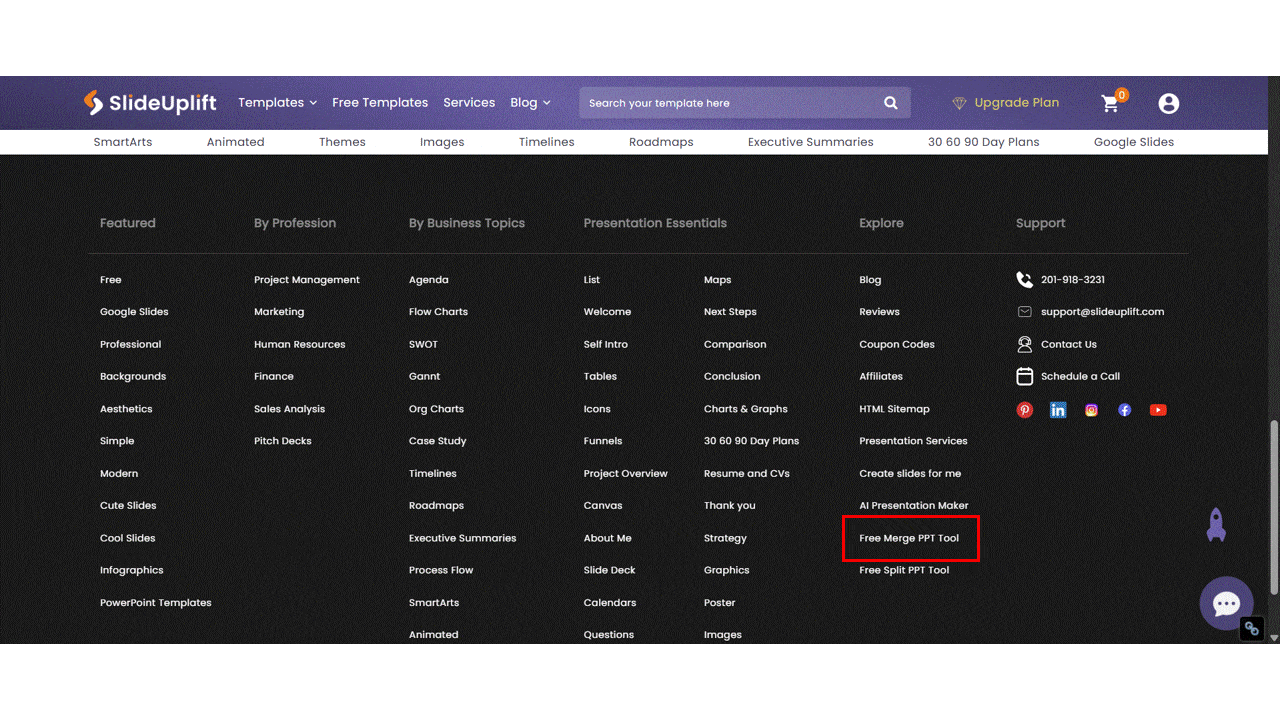This screenshot has height=720, width=1280.
Task: Open the Free Merge PPT Tool link
Action: (x=910, y=538)
